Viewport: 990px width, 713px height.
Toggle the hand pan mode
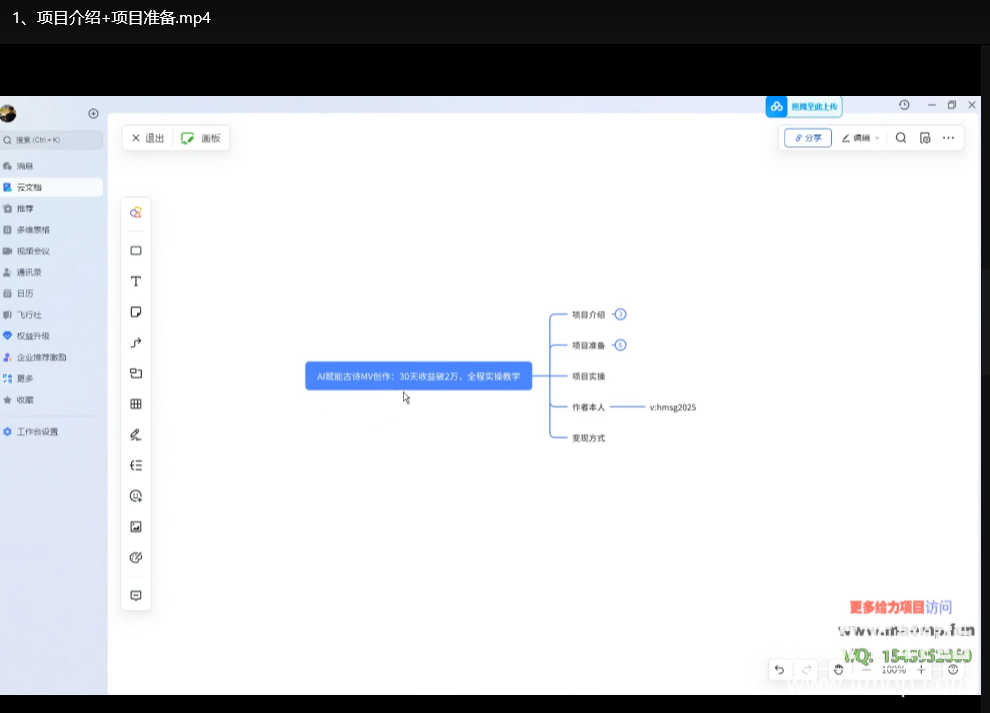838,670
